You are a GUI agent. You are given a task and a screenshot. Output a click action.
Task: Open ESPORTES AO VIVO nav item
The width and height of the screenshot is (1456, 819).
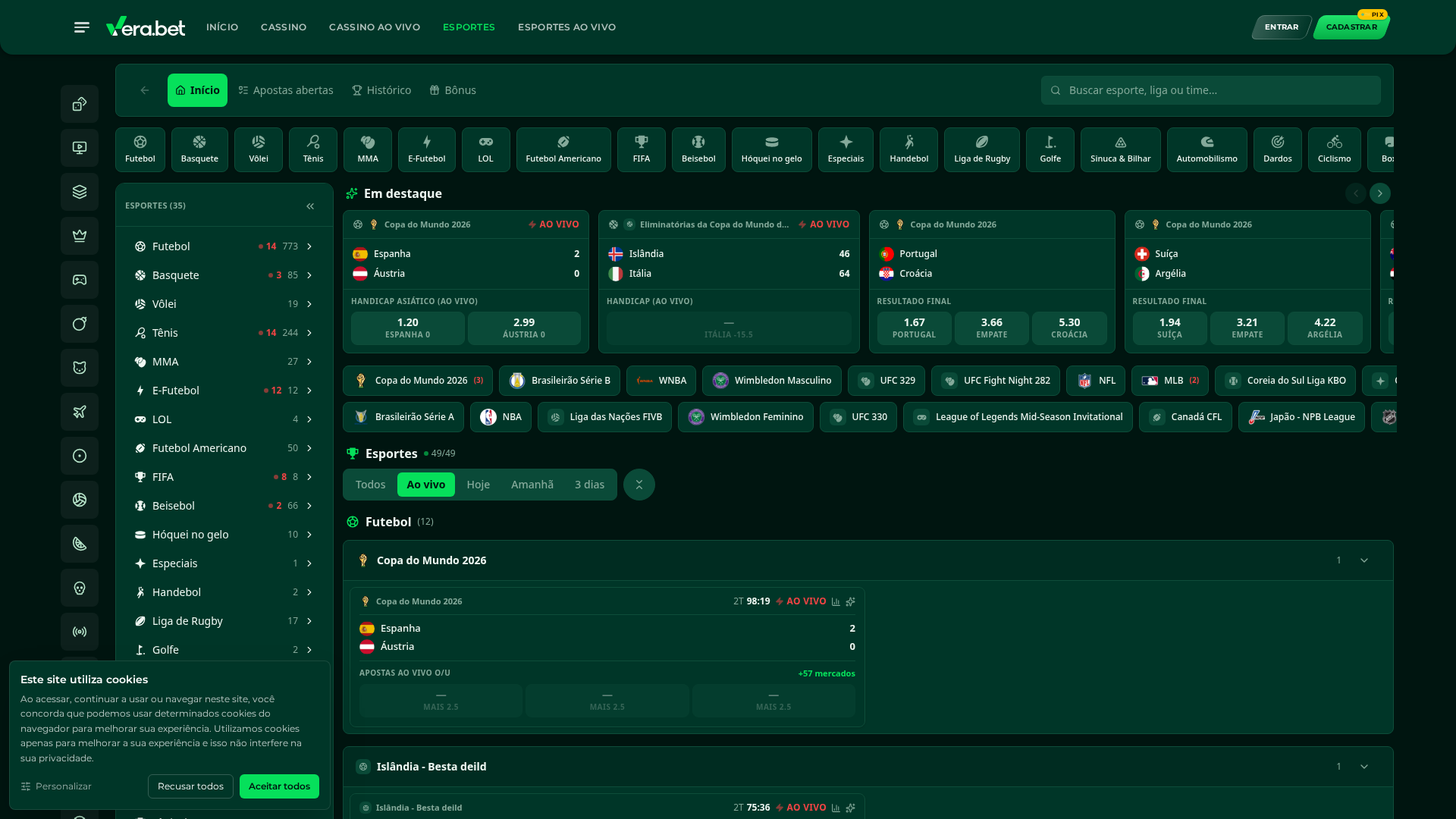pos(567,27)
